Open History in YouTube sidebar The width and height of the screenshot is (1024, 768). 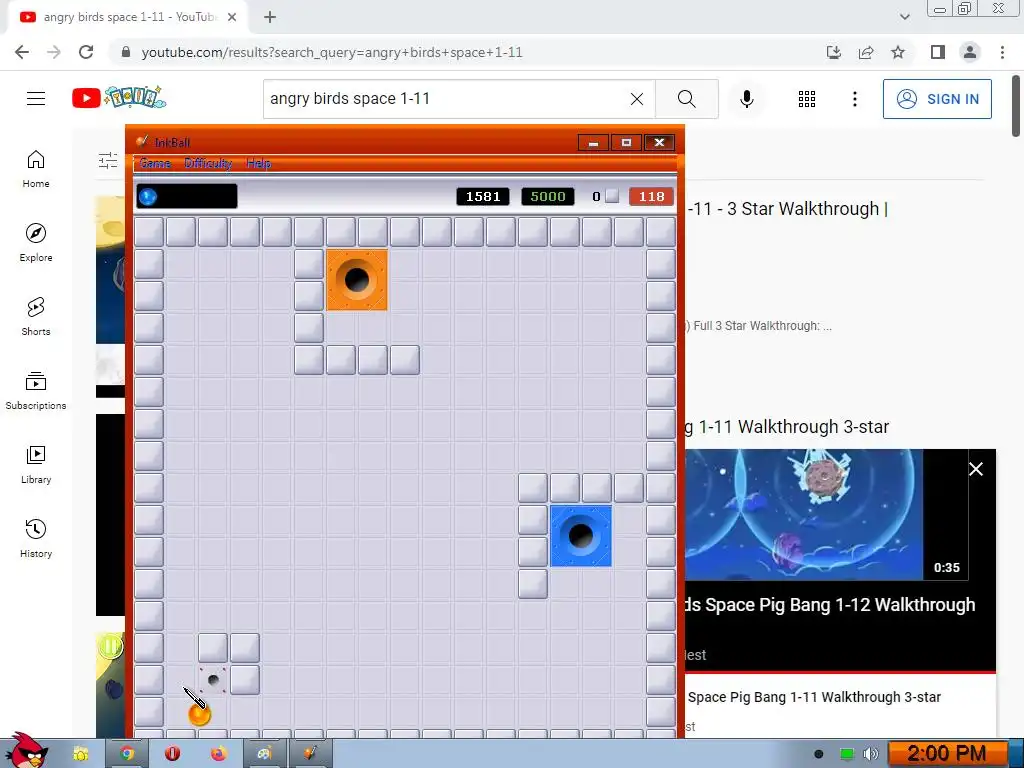36,538
